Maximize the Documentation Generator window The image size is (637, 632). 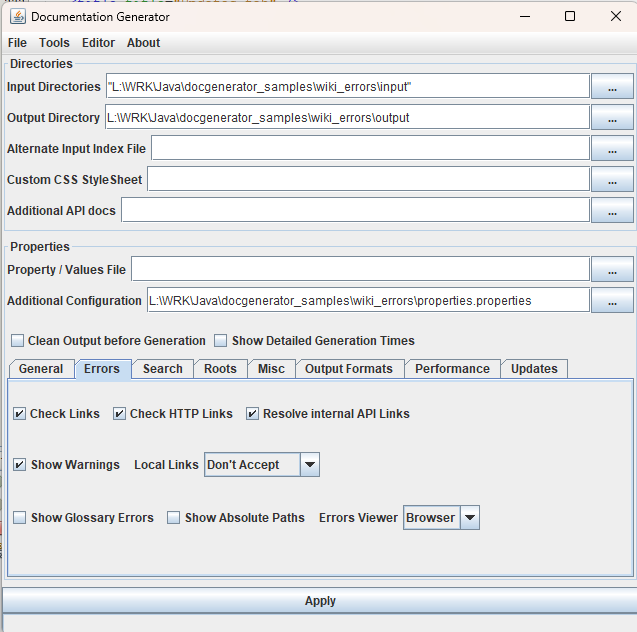click(570, 17)
